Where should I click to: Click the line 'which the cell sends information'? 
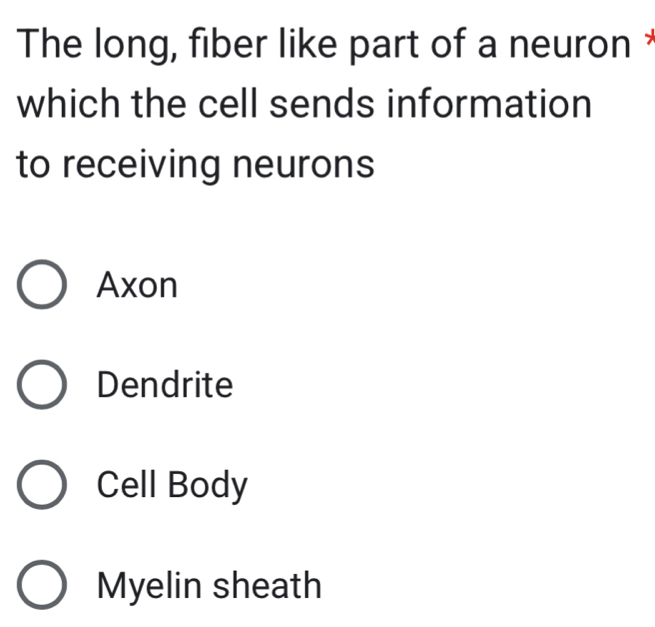click(x=304, y=104)
